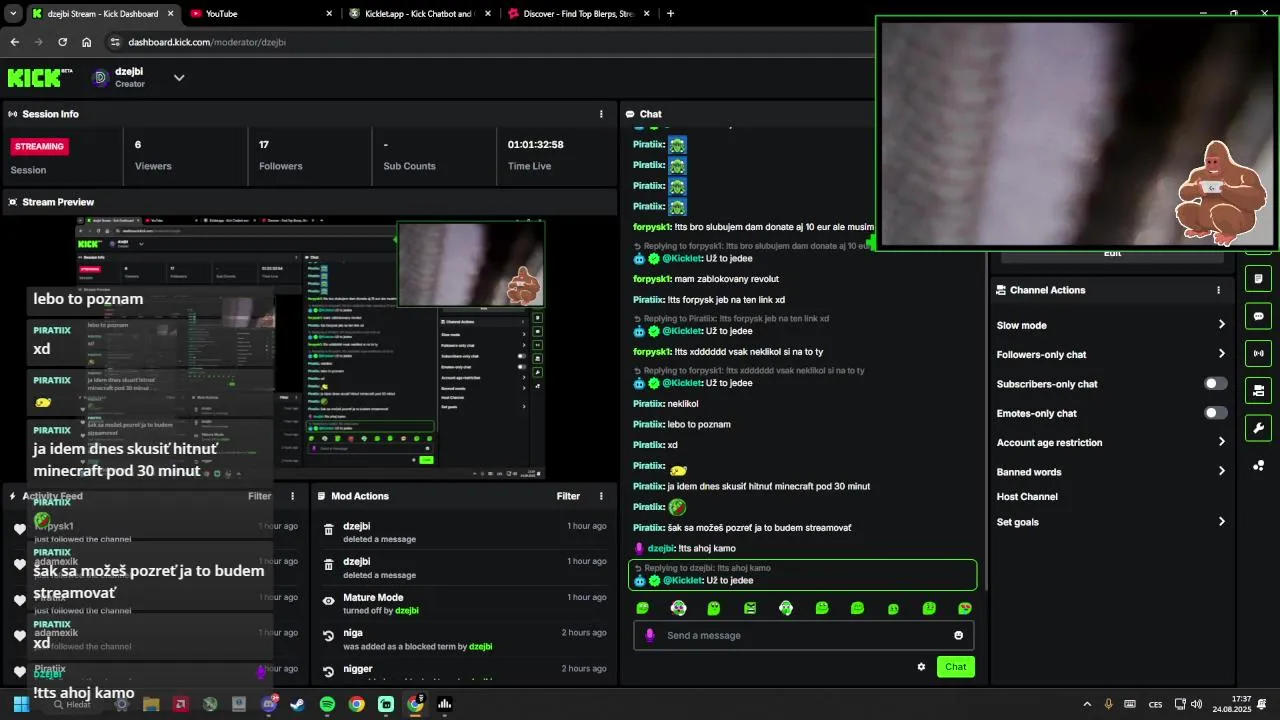The width and height of the screenshot is (1280, 720).
Task: Click eye icon beside Mature Mode entry
Action: pyautogui.click(x=328, y=601)
